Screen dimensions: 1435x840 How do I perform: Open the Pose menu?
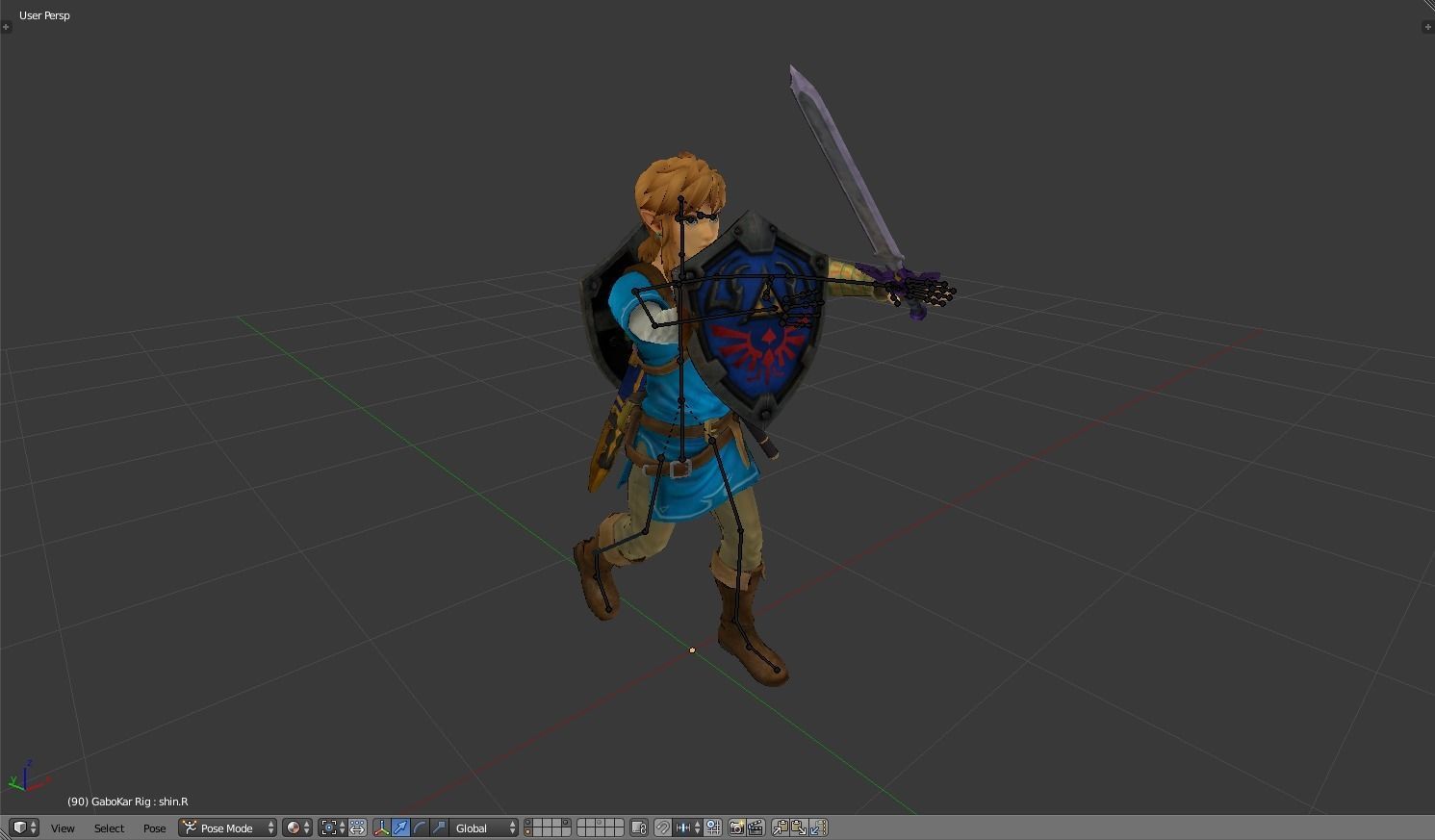click(x=154, y=828)
